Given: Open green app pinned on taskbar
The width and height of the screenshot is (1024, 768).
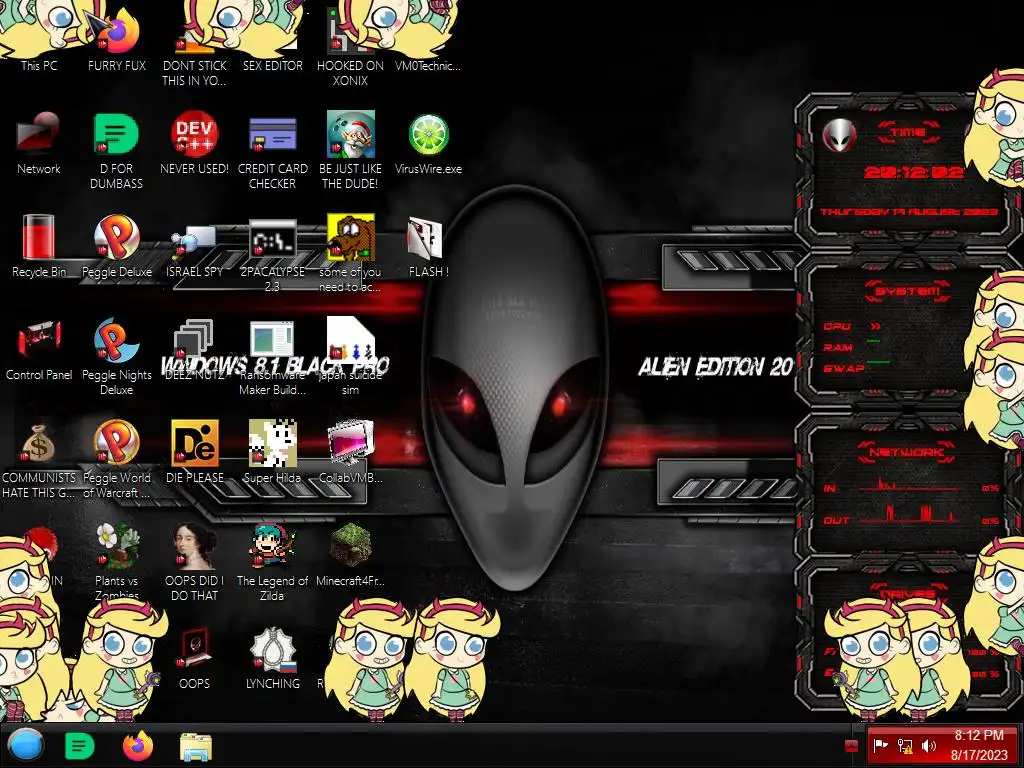Looking at the screenshot, I should [80, 746].
